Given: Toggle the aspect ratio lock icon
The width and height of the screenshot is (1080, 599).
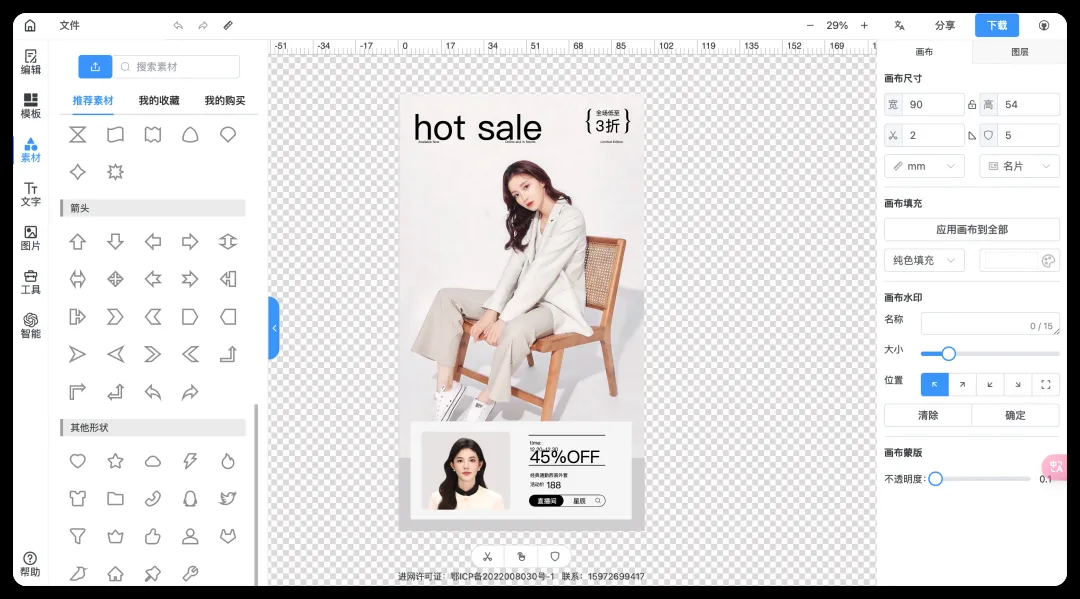Looking at the screenshot, I should tap(972, 105).
